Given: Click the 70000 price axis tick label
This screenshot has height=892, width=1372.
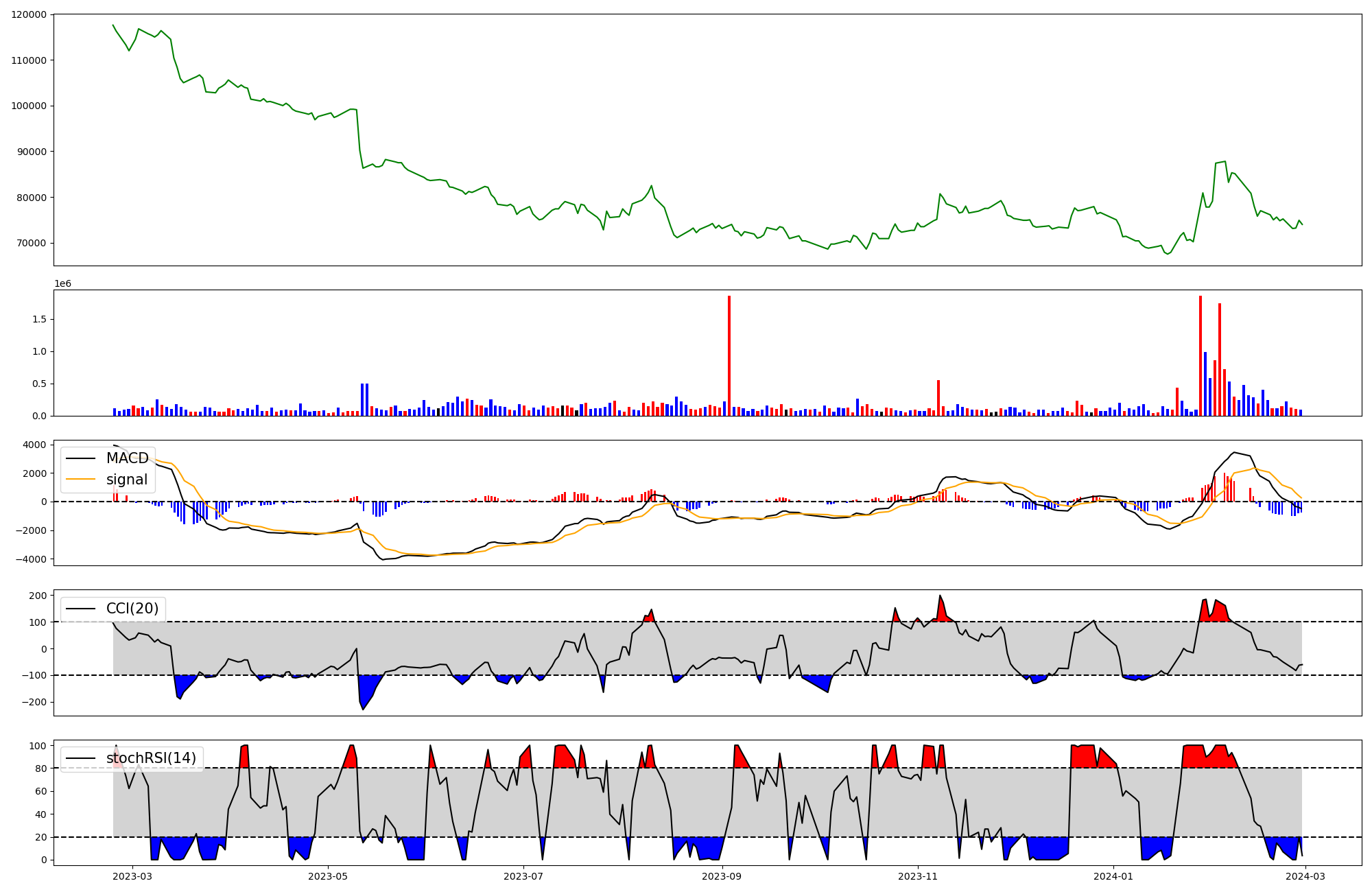Looking at the screenshot, I should 32,243.
